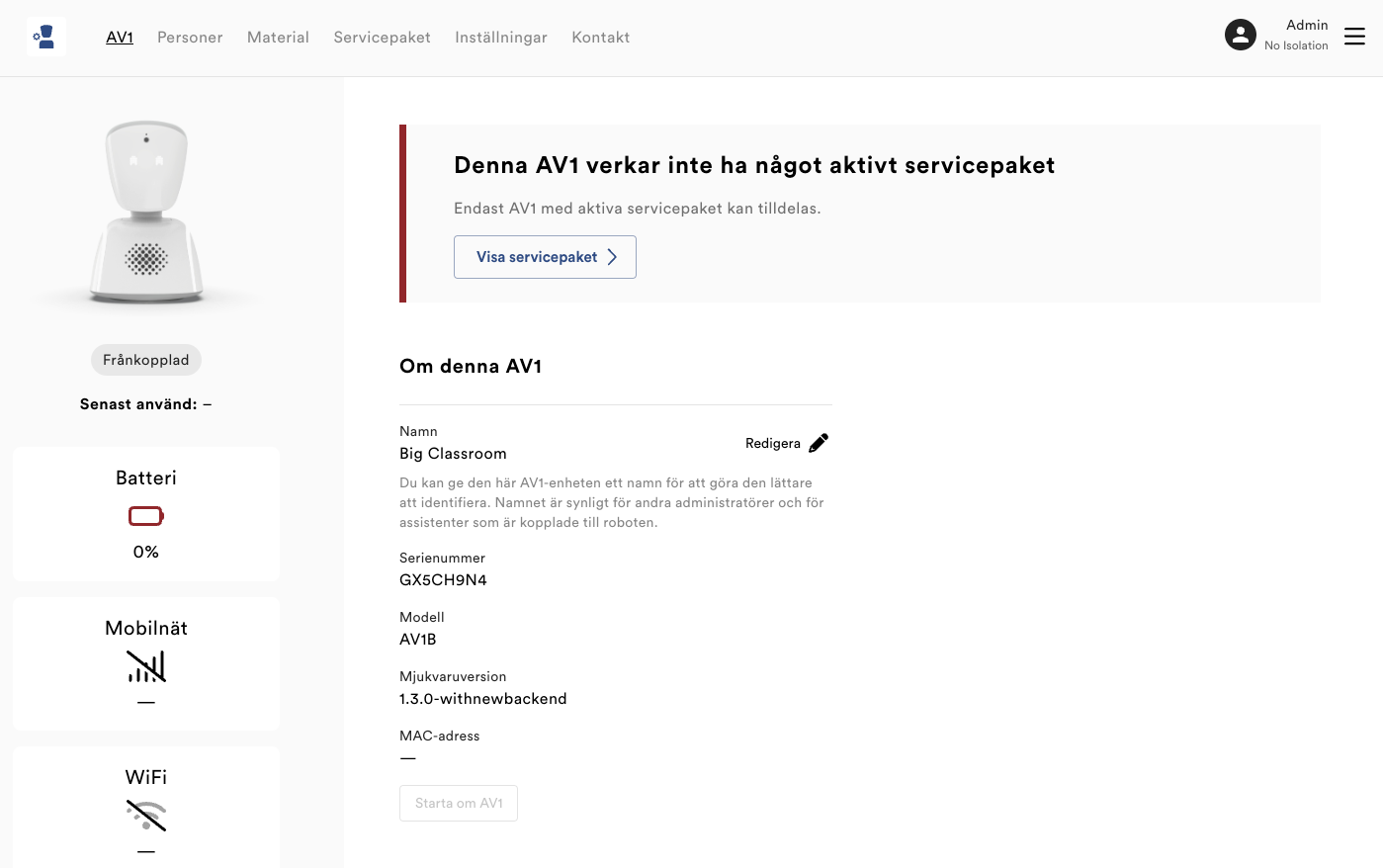The height and width of the screenshot is (868, 1383).
Task: Click the Mjukvaruversion label
Action: (453, 676)
